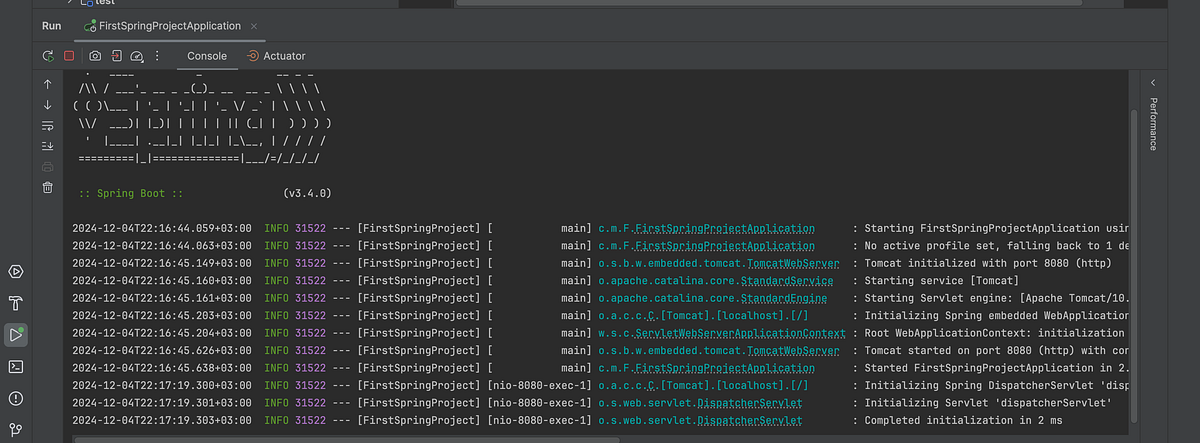The height and width of the screenshot is (443, 1200).
Task: Switch to the Actuator tab
Action: [x=276, y=56]
